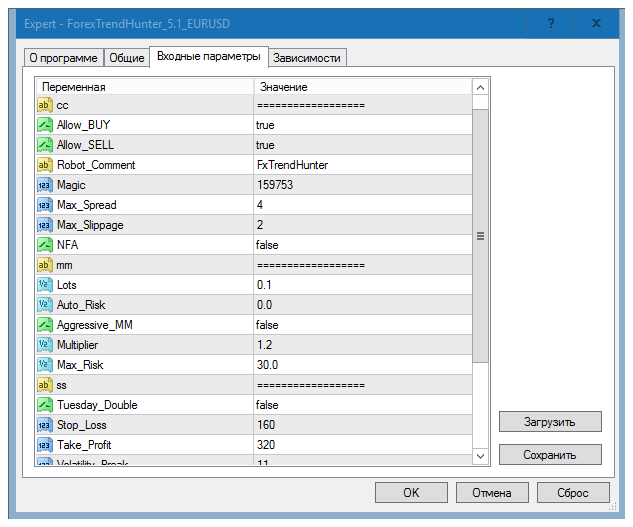
Task: Click the boolean icon beside Allow_SELL
Action: pos(44,145)
